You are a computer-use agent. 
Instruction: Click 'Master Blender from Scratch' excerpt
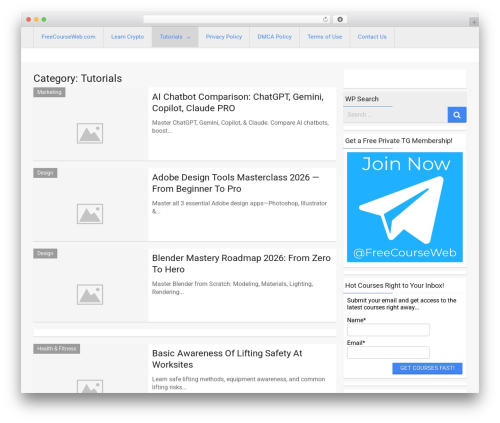pos(232,288)
